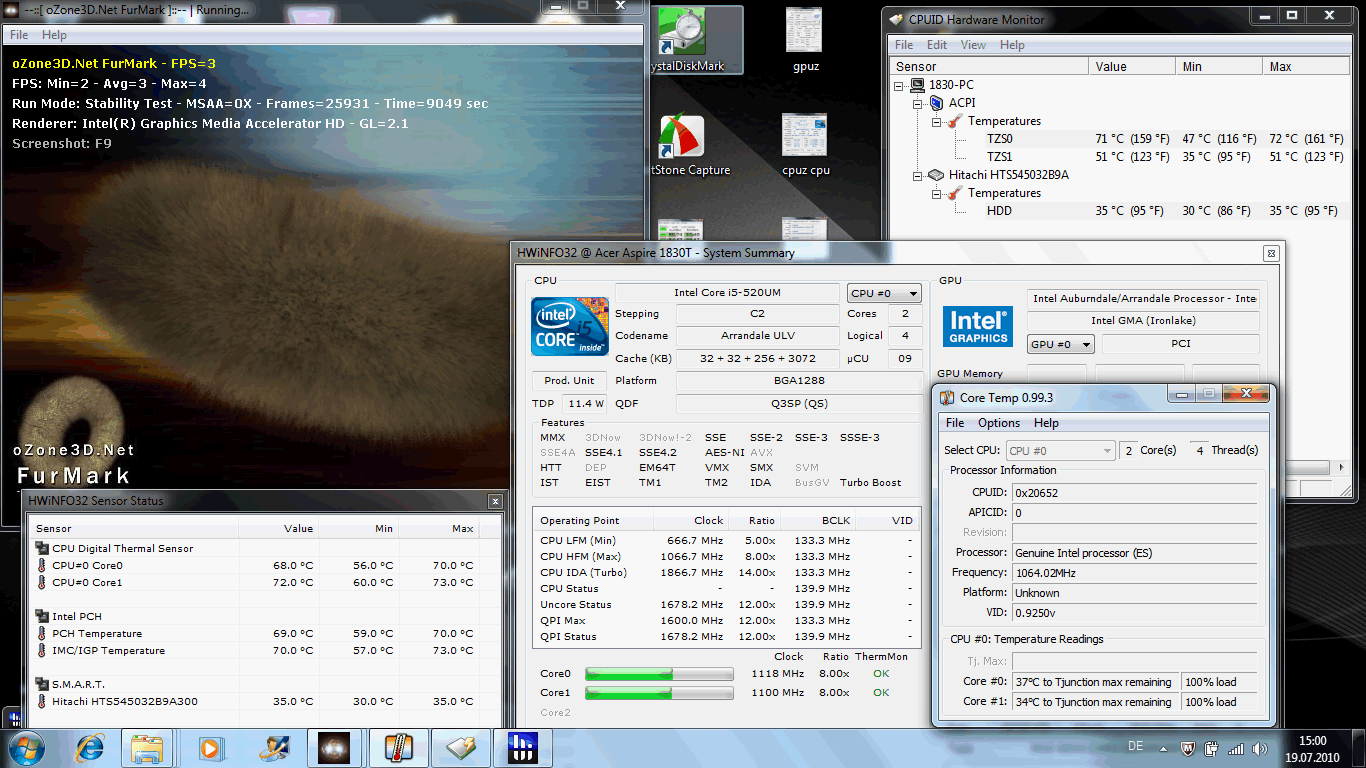Image resolution: width=1366 pixels, height=768 pixels.
Task: Click the Intel Core i5 logo in HWiNFO32
Action: (570, 326)
